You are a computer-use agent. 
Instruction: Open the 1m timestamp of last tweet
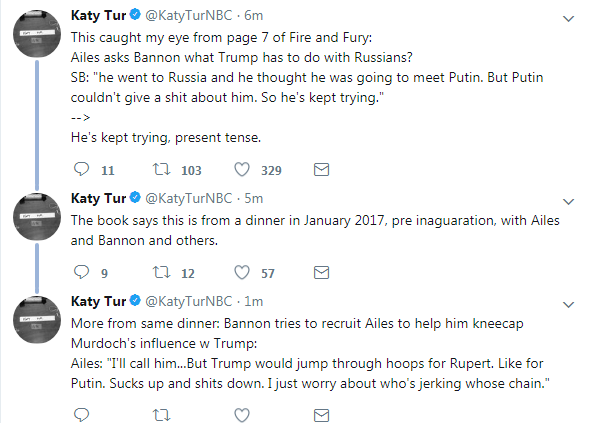pos(254,301)
